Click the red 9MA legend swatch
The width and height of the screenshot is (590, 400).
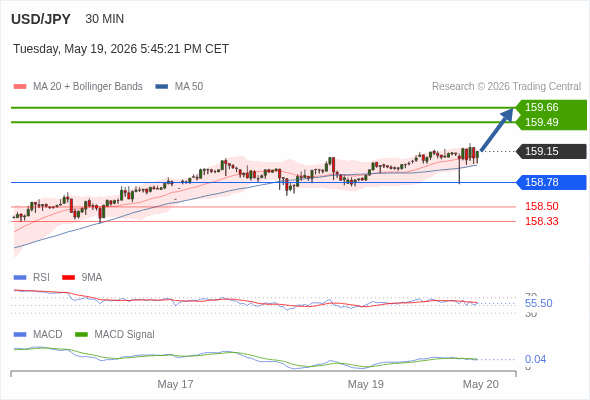tap(68, 278)
